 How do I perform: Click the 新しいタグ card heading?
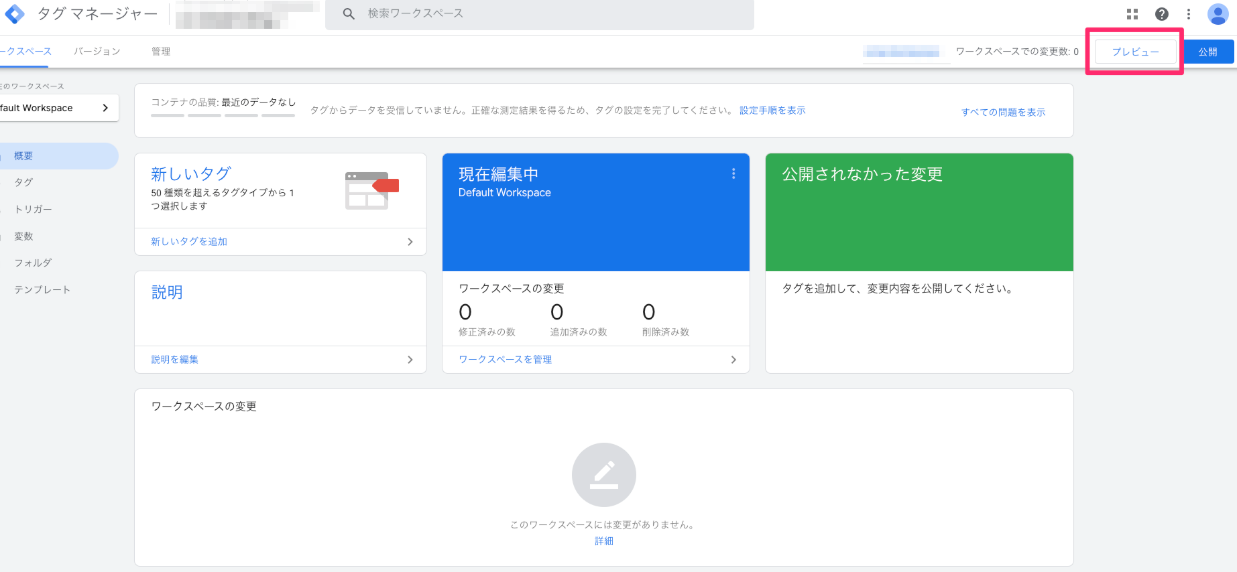(191, 174)
